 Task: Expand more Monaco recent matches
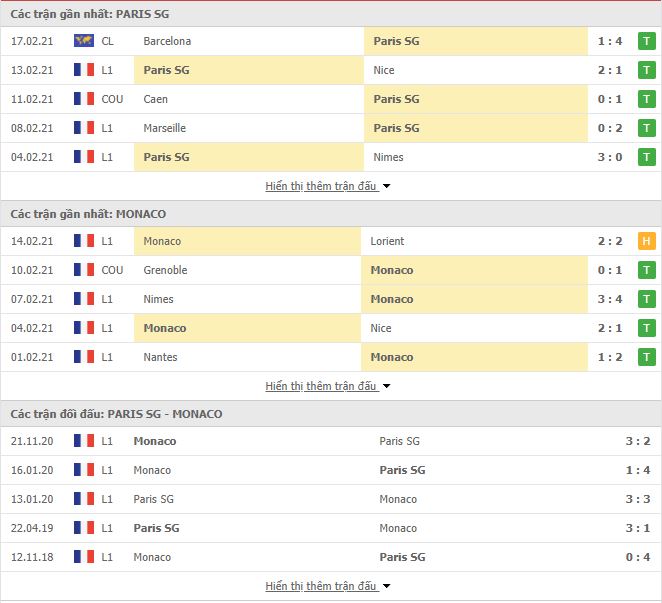pos(327,386)
